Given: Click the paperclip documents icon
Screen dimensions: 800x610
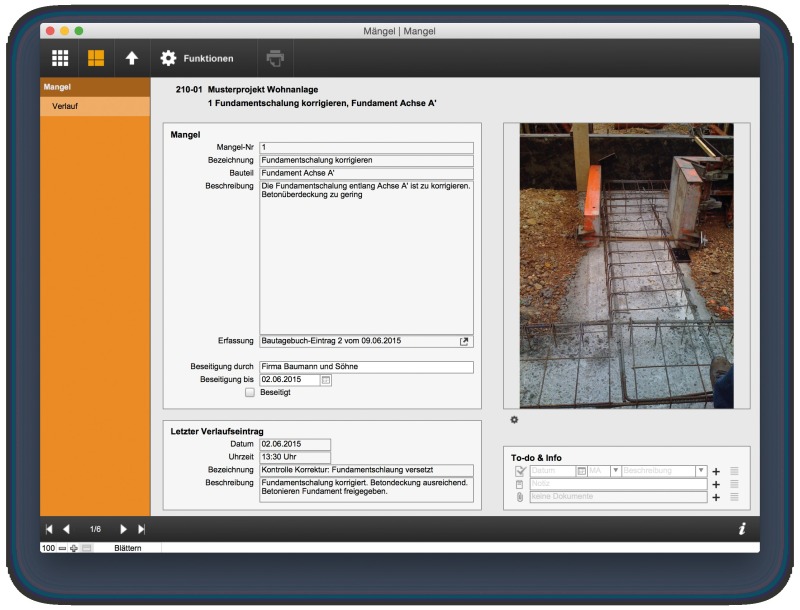Looking at the screenshot, I should 519,497.
